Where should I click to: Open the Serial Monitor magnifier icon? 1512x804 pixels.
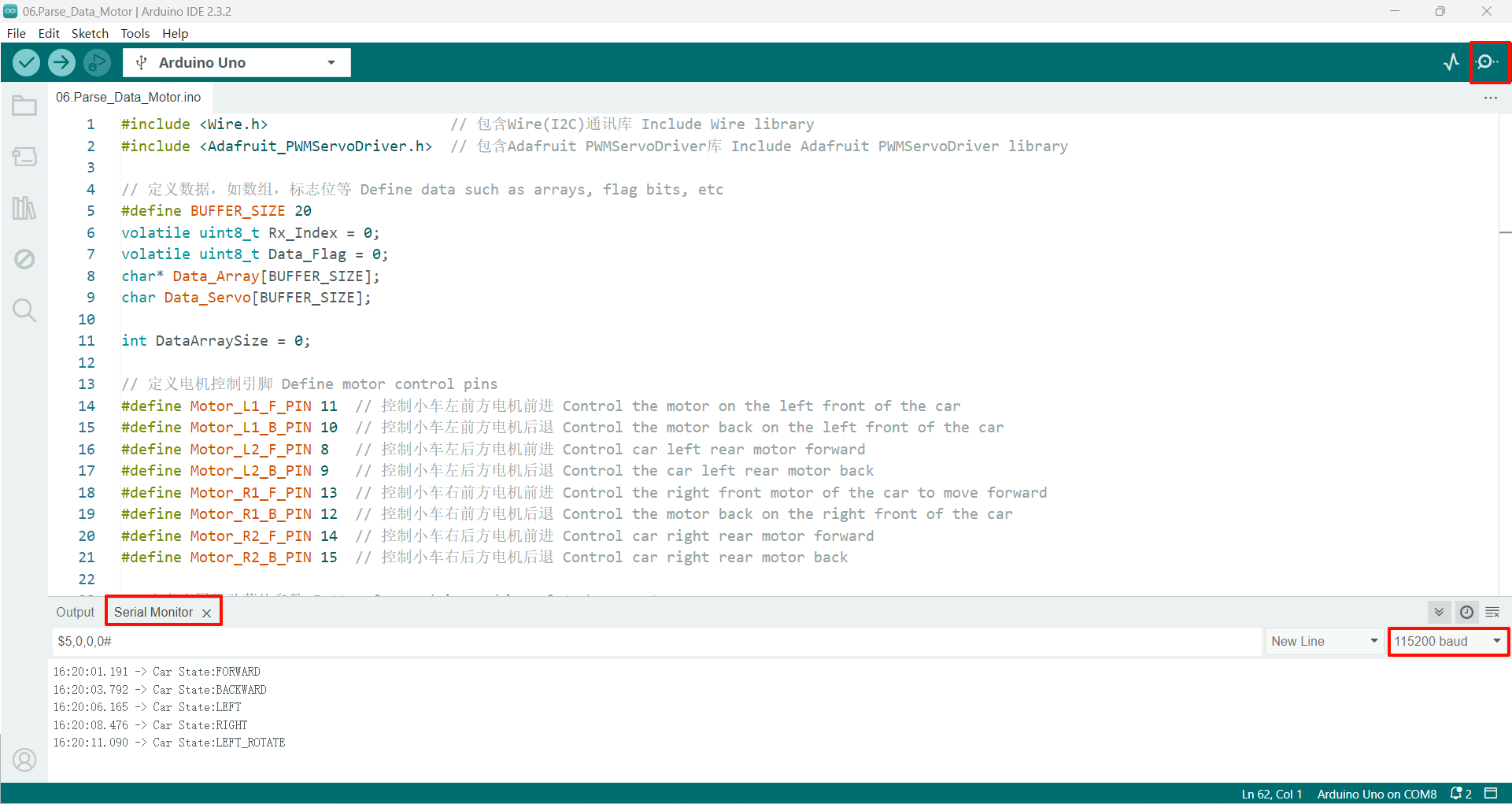coord(1487,62)
